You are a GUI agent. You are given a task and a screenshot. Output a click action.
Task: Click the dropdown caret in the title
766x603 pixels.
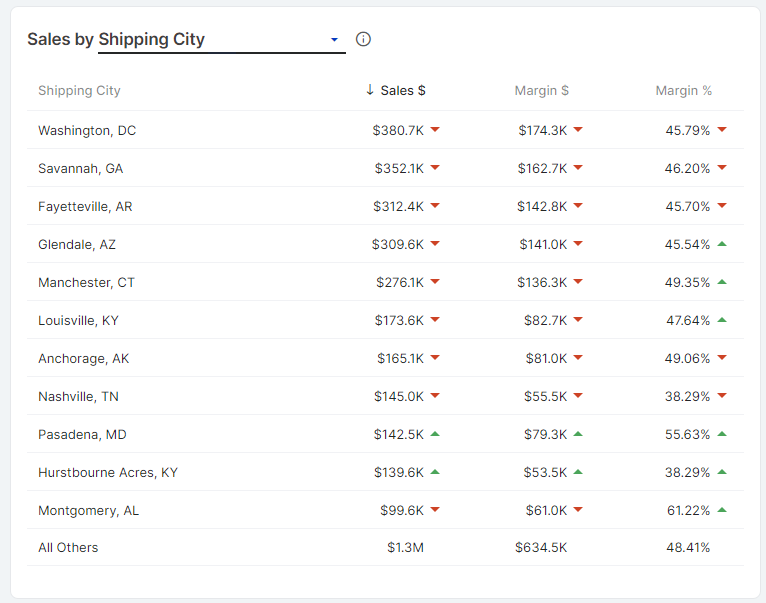coord(334,40)
